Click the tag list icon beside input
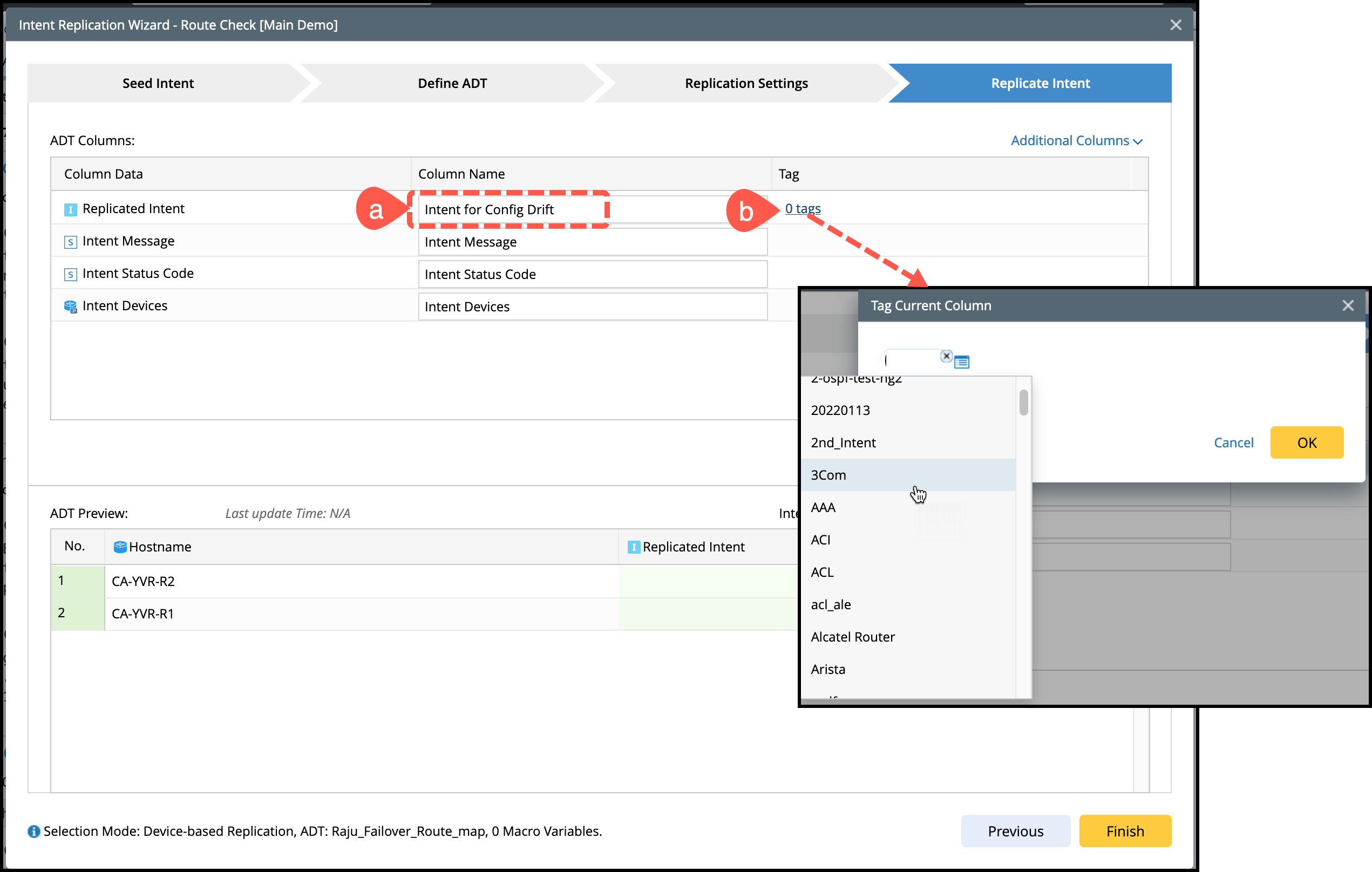The image size is (1372, 872). coord(962,362)
